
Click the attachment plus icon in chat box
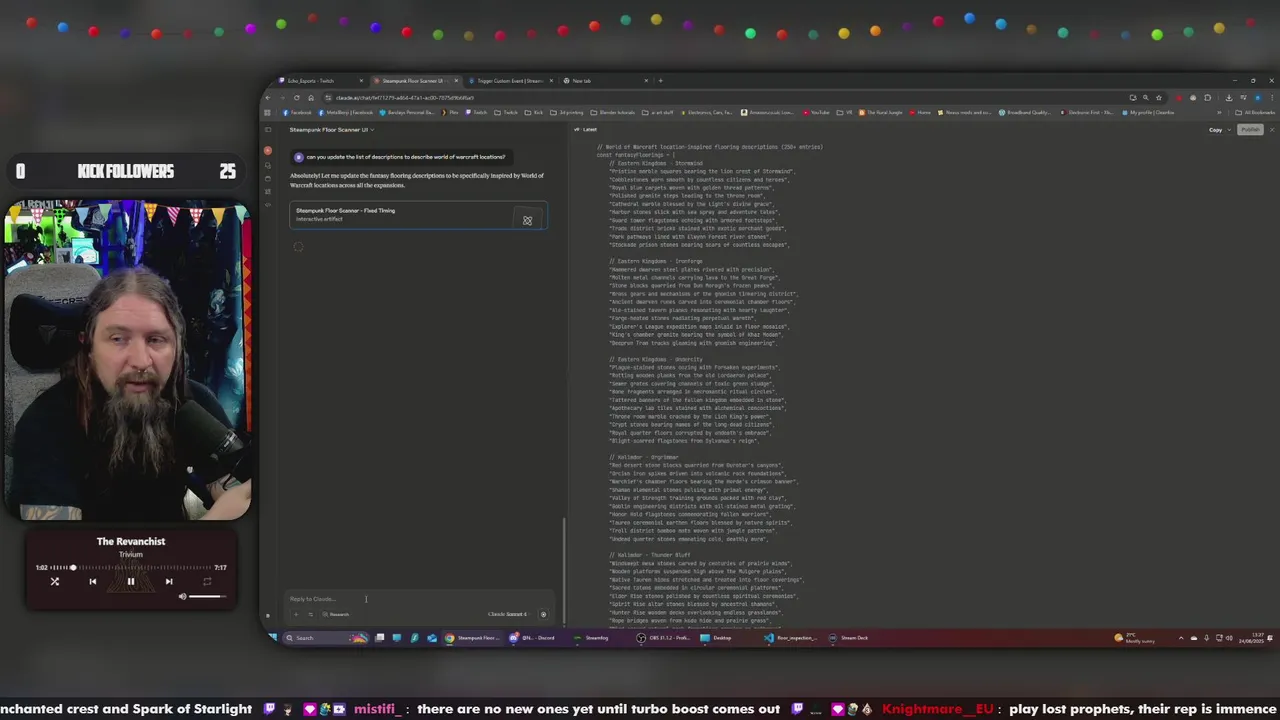(296, 614)
